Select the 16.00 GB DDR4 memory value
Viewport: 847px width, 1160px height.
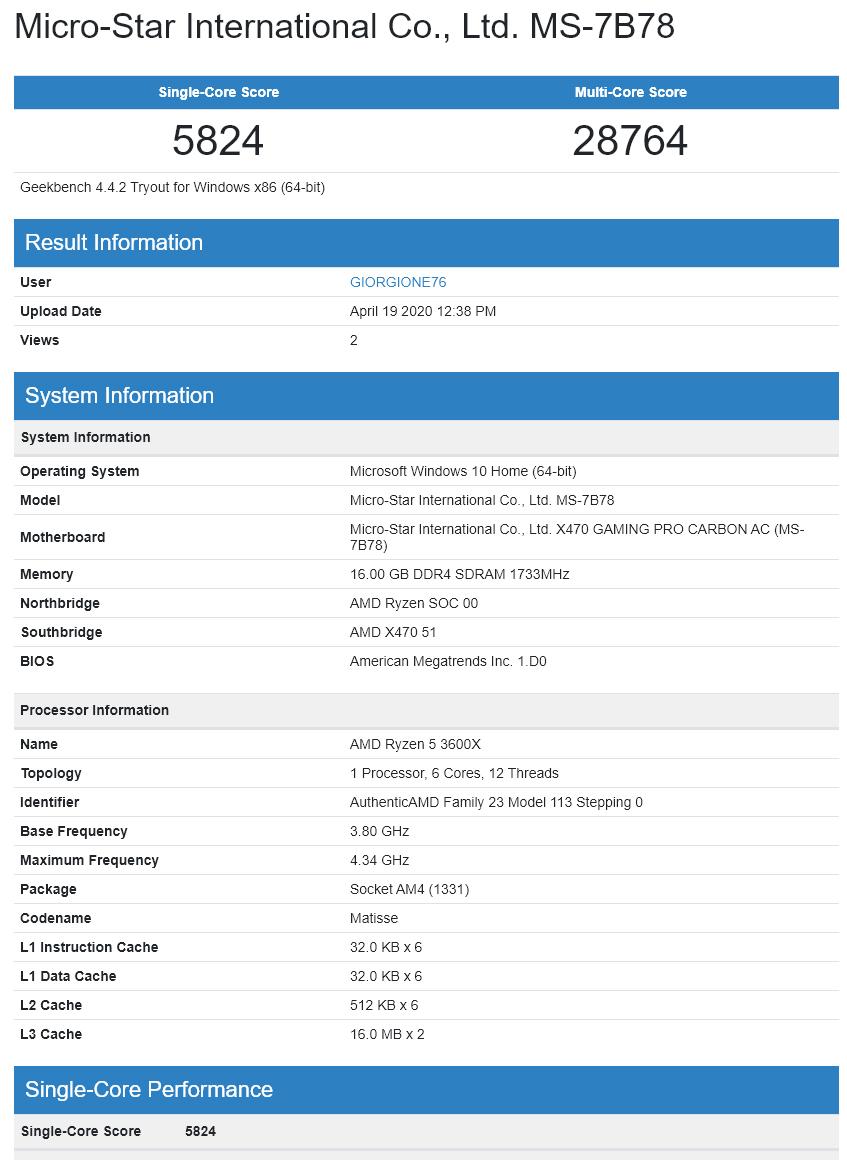(x=459, y=574)
